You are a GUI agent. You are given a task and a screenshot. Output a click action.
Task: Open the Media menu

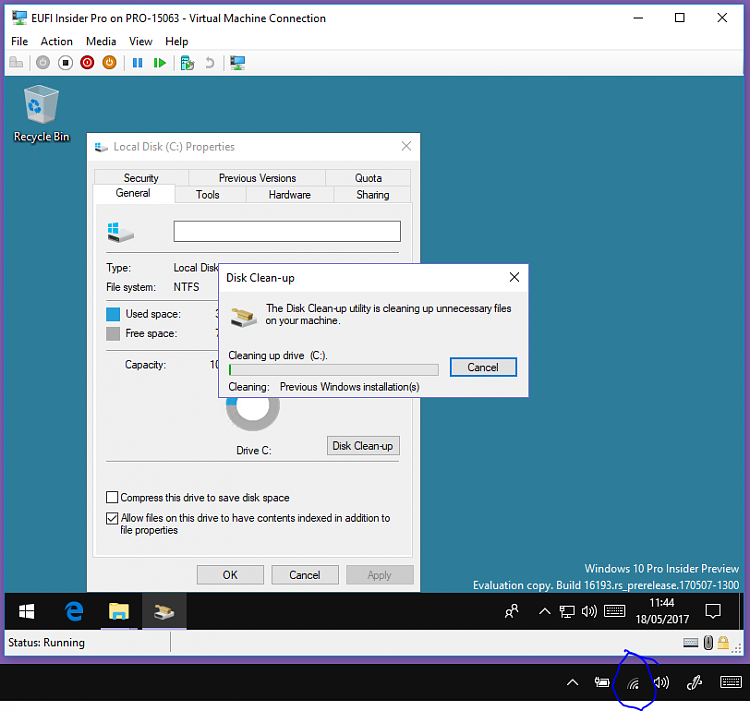(x=101, y=41)
